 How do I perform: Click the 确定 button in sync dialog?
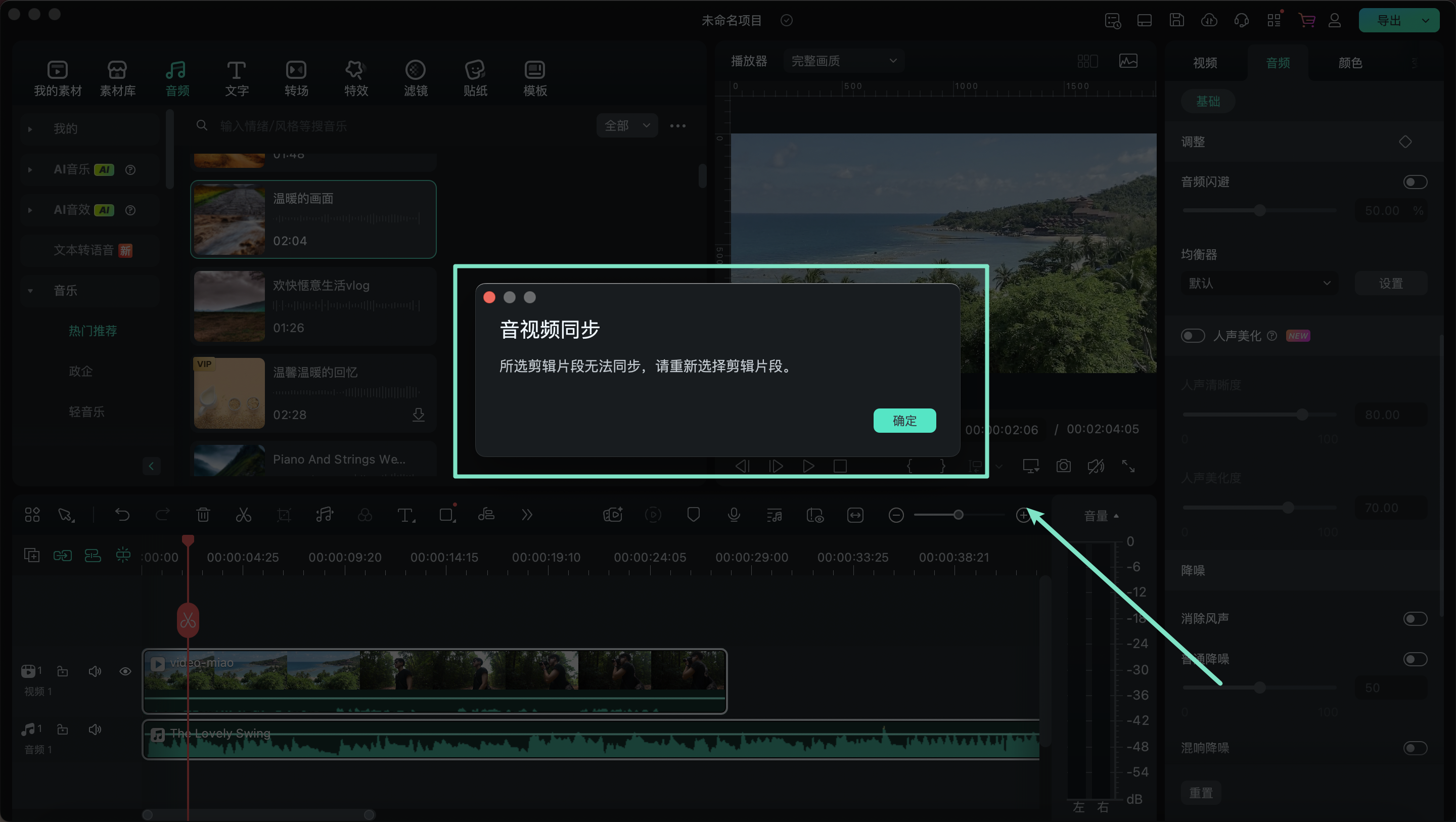(904, 421)
